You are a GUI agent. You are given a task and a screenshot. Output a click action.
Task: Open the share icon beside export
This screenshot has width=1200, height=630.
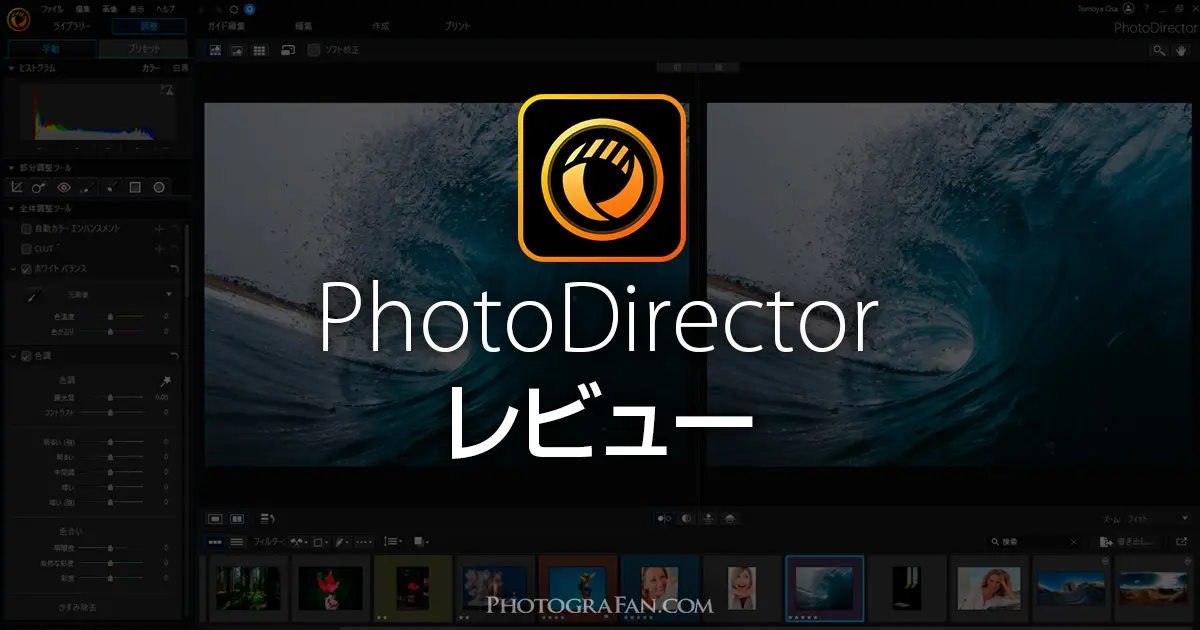pyautogui.click(x=1182, y=542)
